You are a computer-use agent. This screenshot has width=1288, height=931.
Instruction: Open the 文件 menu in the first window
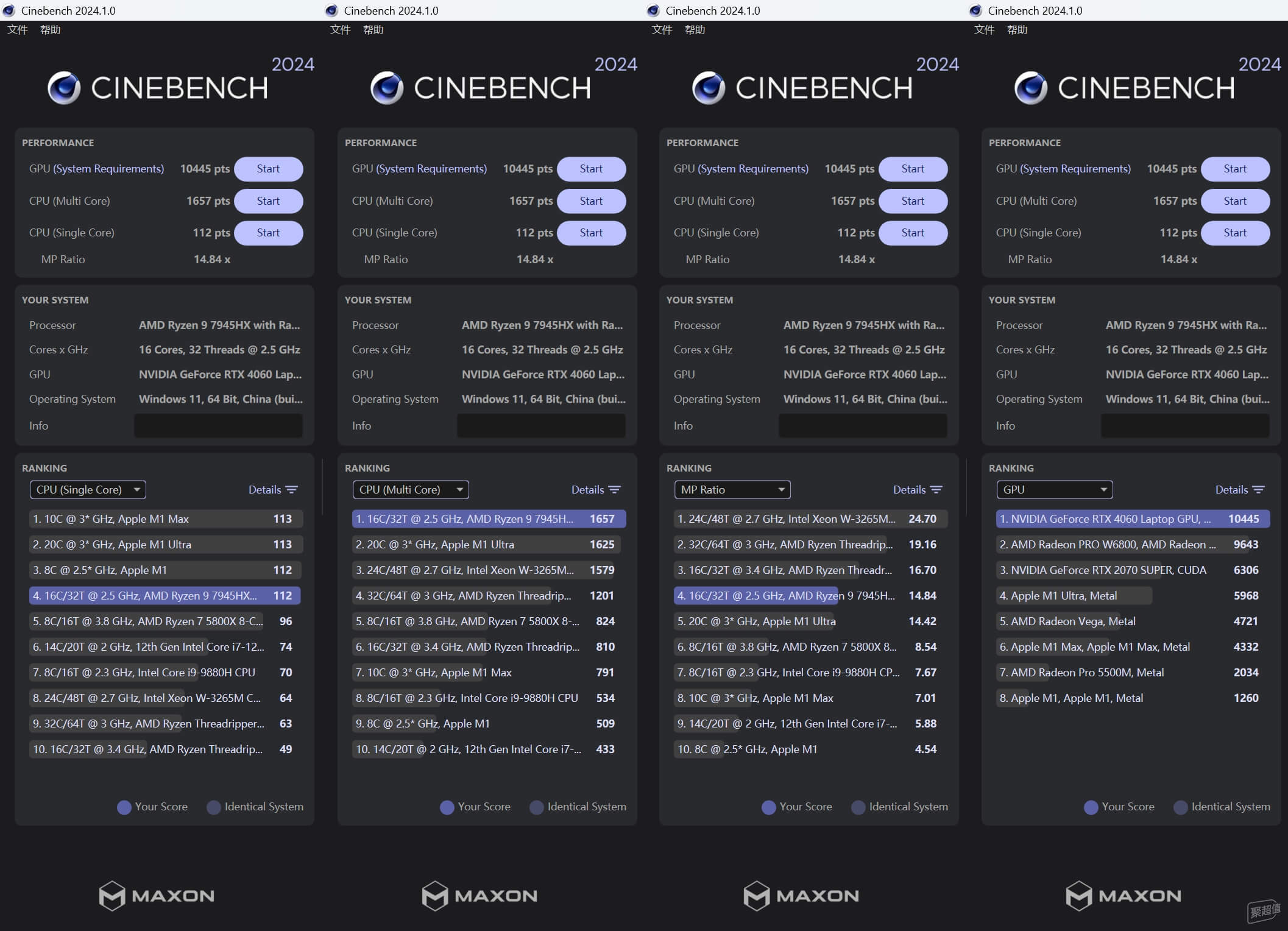pyautogui.click(x=18, y=30)
